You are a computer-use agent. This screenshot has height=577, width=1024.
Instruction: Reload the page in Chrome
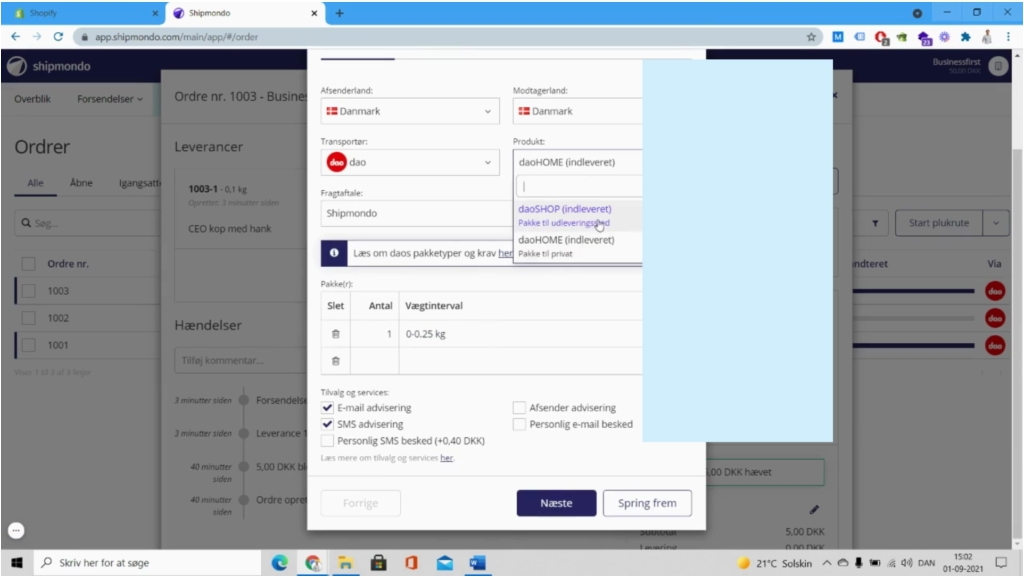pos(58,37)
